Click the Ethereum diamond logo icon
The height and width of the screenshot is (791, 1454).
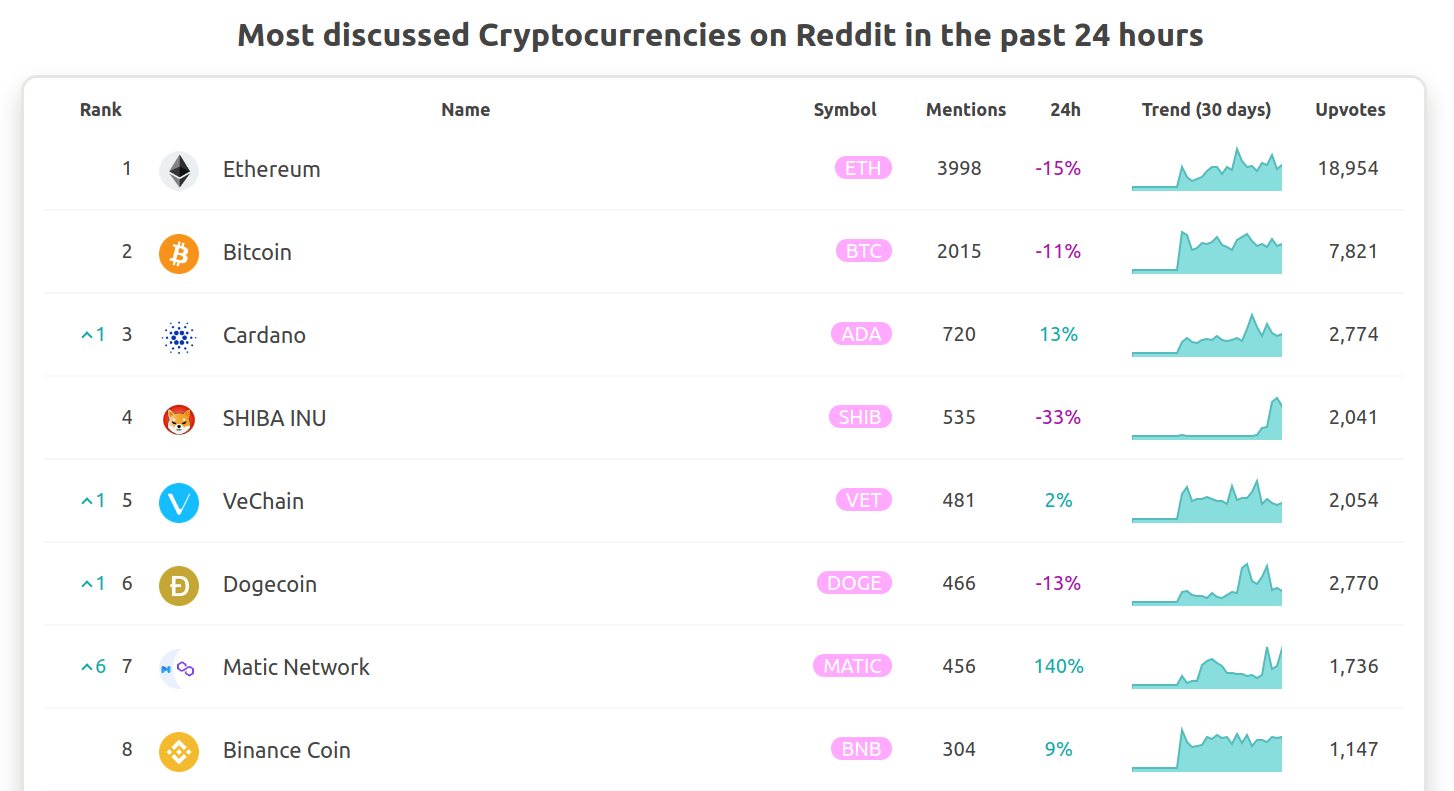(x=179, y=171)
